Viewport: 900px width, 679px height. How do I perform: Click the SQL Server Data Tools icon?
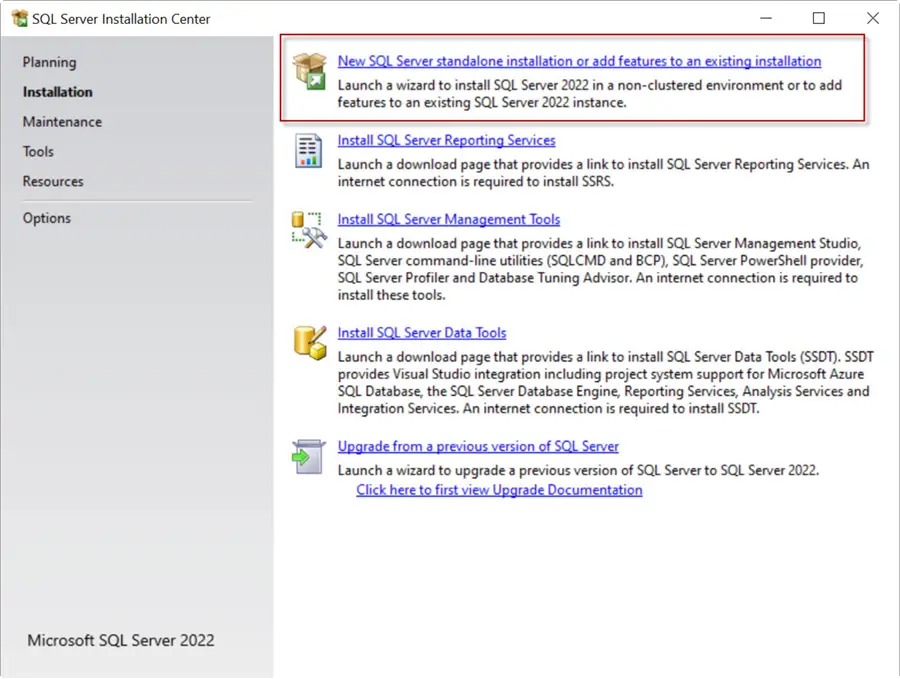310,343
